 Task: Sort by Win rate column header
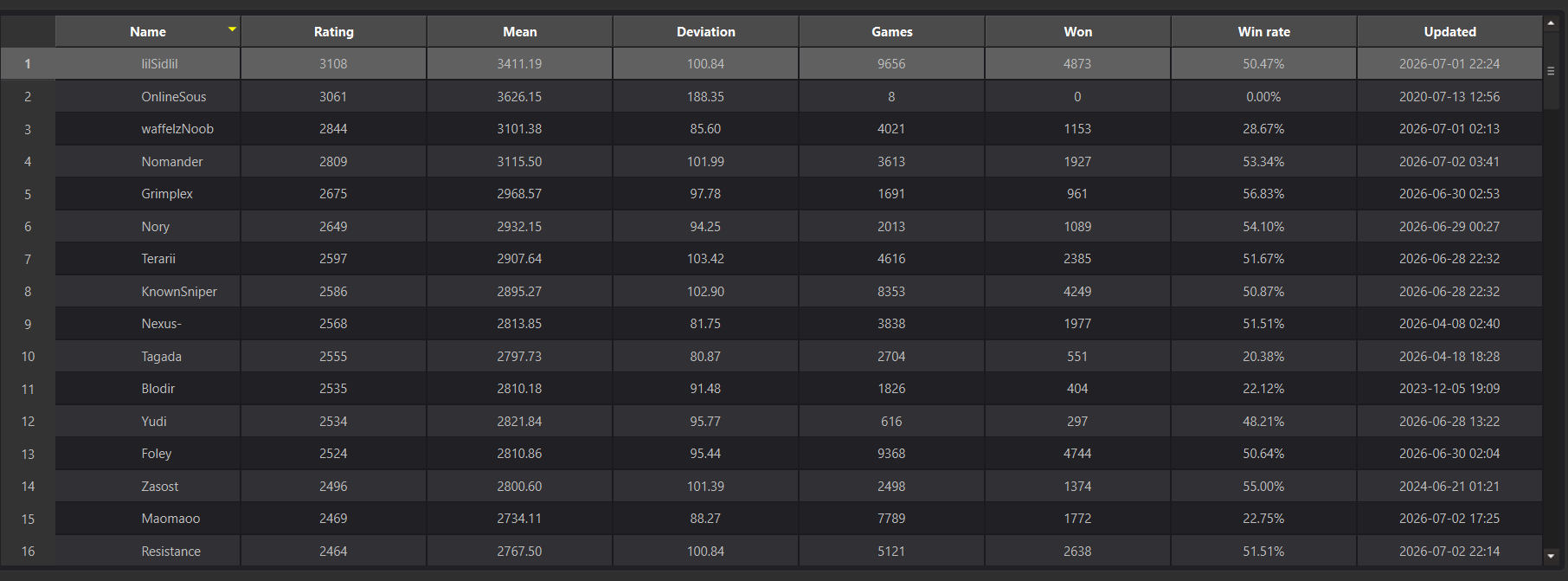(x=1264, y=31)
